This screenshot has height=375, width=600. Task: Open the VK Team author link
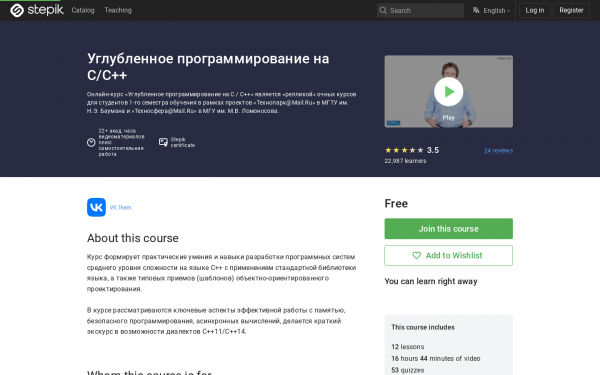(x=120, y=207)
